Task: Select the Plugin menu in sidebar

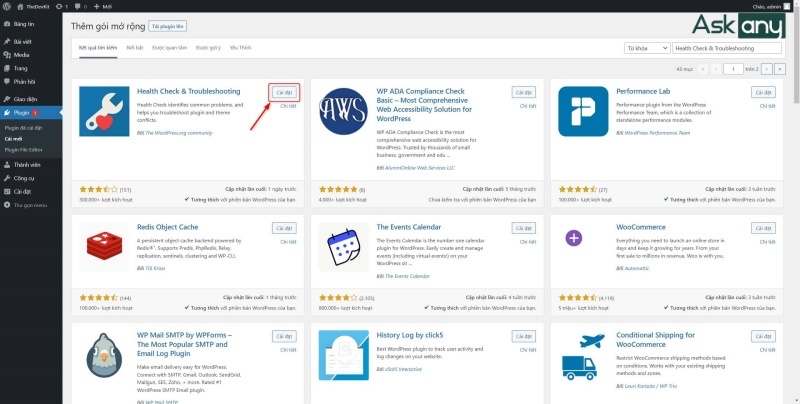Action: click(x=31, y=113)
